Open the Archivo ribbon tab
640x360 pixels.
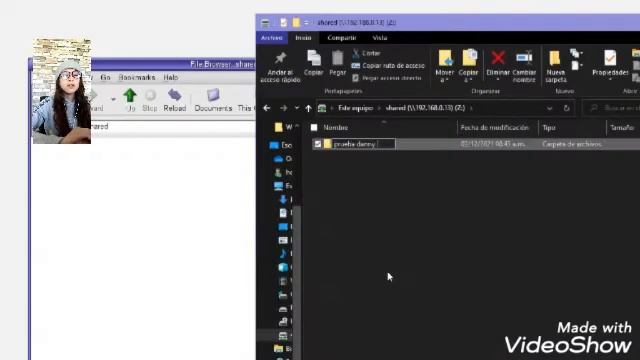[x=271, y=38]
